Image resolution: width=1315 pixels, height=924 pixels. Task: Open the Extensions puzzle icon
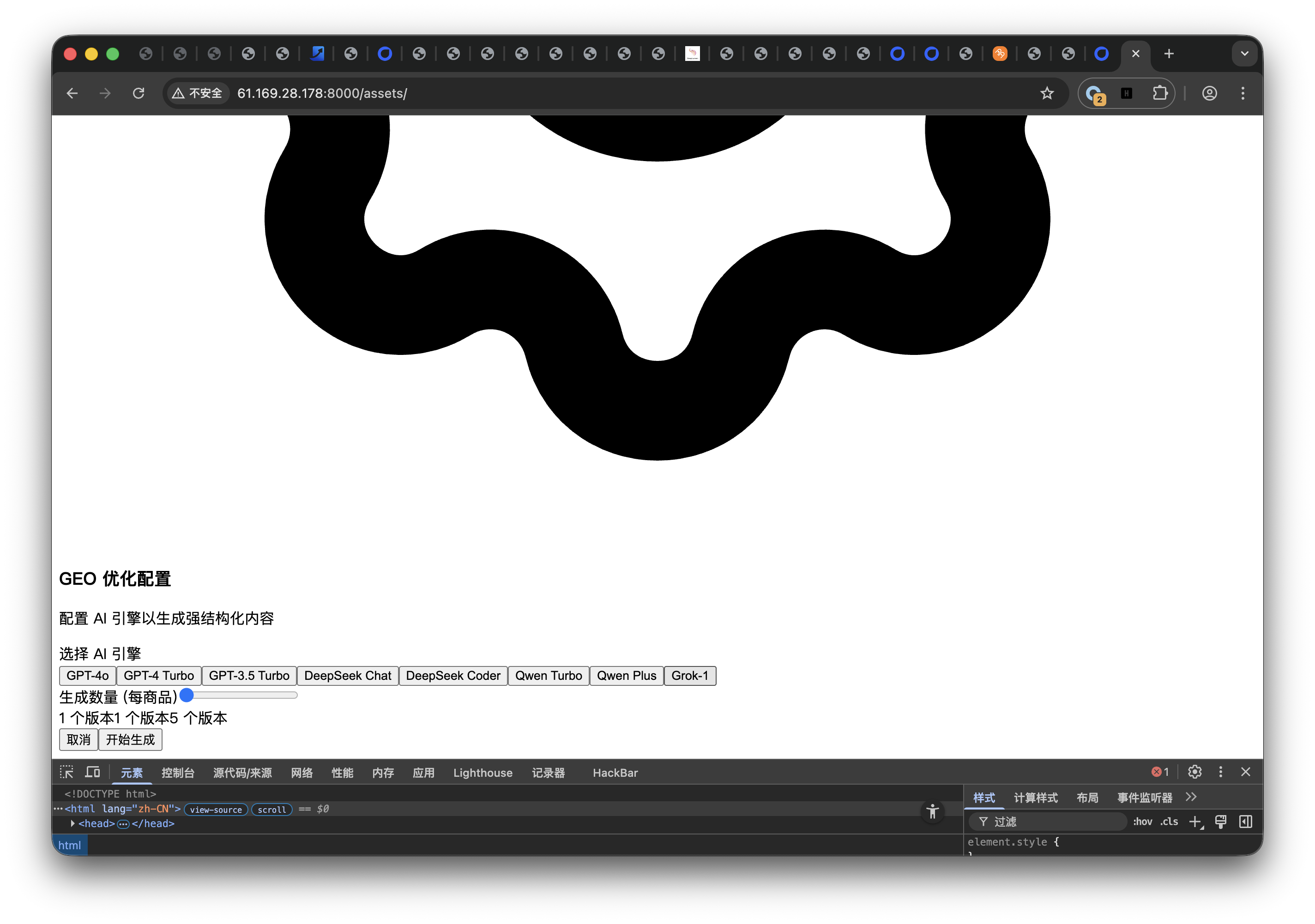(1160, 93)
